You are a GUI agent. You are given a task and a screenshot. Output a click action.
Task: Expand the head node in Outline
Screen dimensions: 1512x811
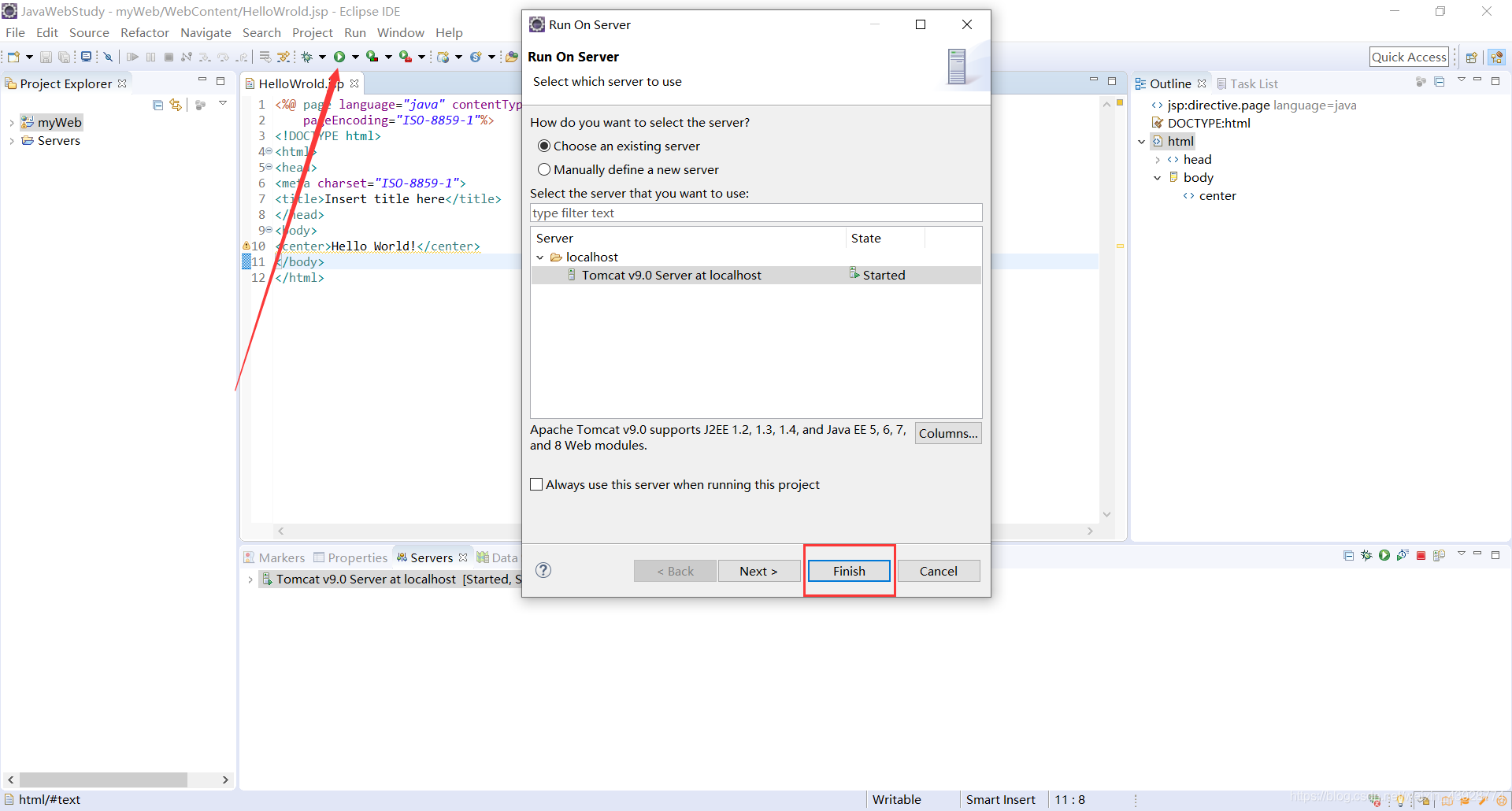(x=1157, y=160)
